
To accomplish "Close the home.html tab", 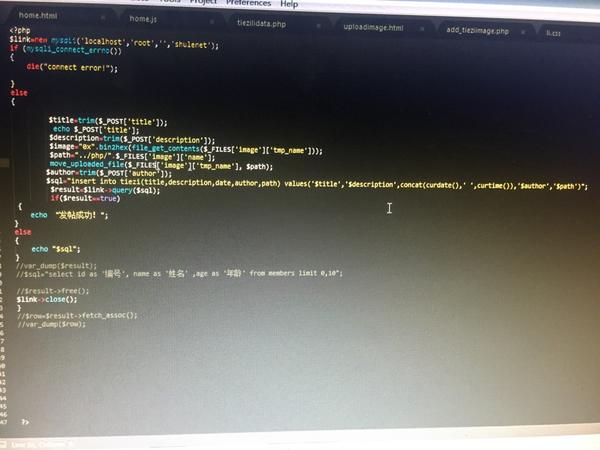I will [x=103, y=18].
